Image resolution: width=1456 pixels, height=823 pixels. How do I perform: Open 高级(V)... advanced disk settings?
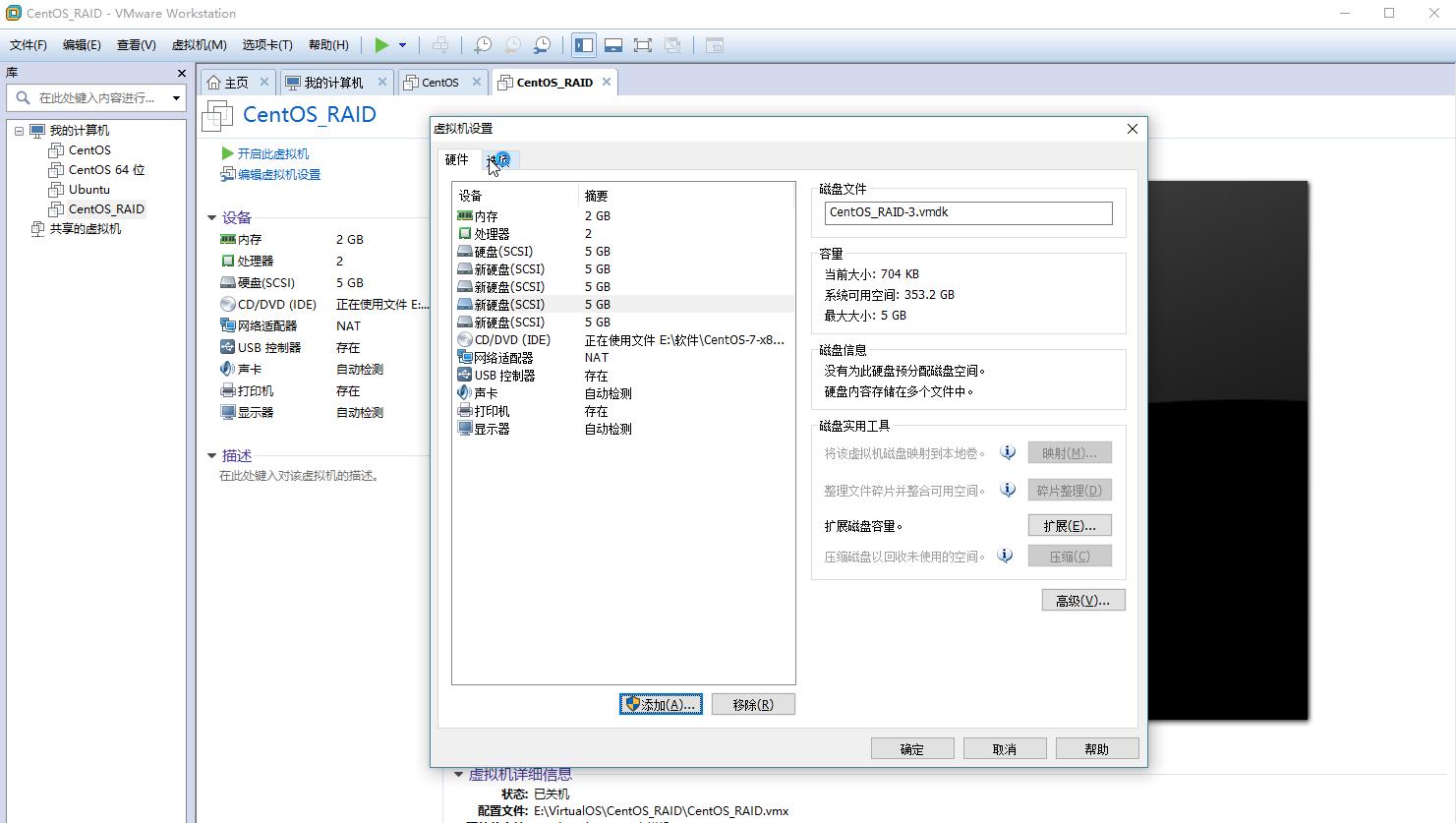[1083, 600]
